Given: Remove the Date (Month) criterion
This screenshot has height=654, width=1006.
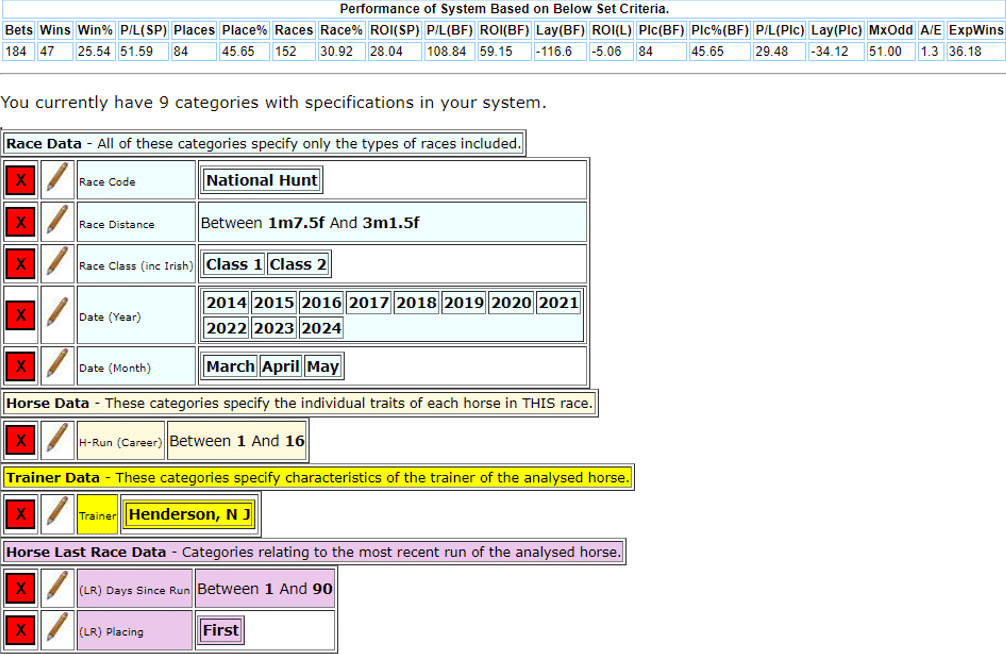Looking at the screenshot, I should tap(21, 366).
